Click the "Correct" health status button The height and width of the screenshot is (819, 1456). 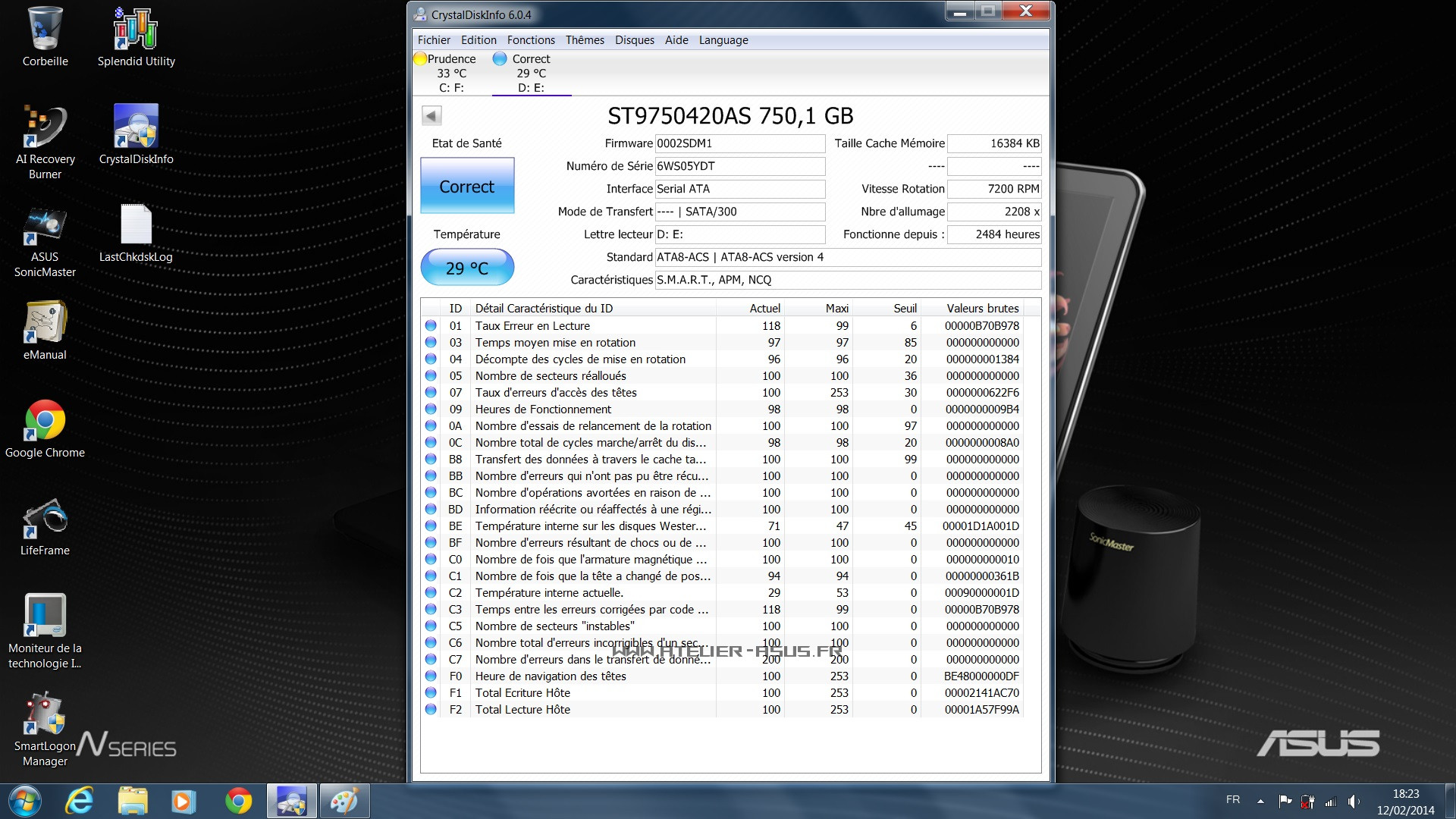[x=467, y=186]
